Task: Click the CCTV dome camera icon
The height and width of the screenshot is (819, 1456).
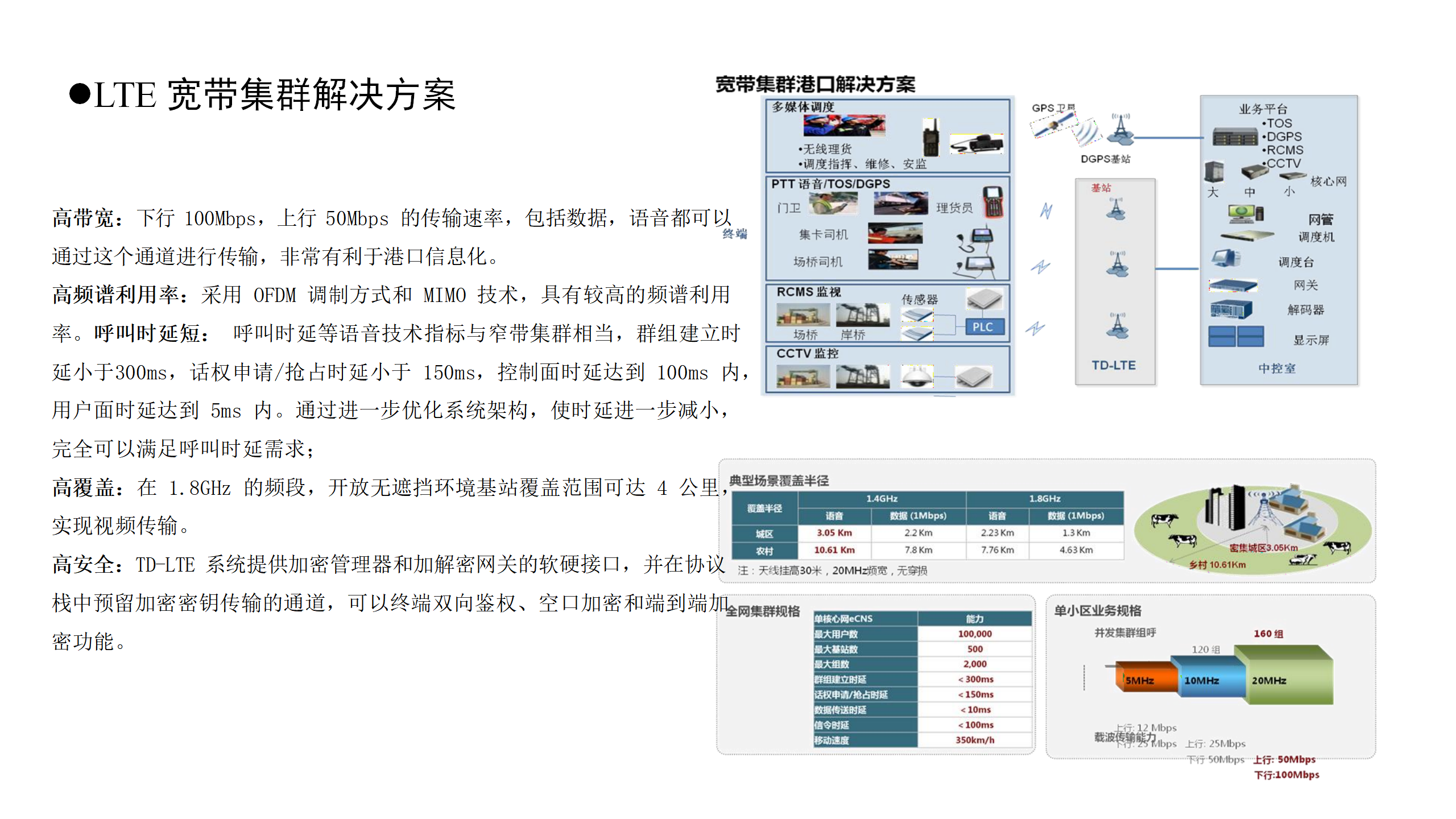Action: click(917, 377)
